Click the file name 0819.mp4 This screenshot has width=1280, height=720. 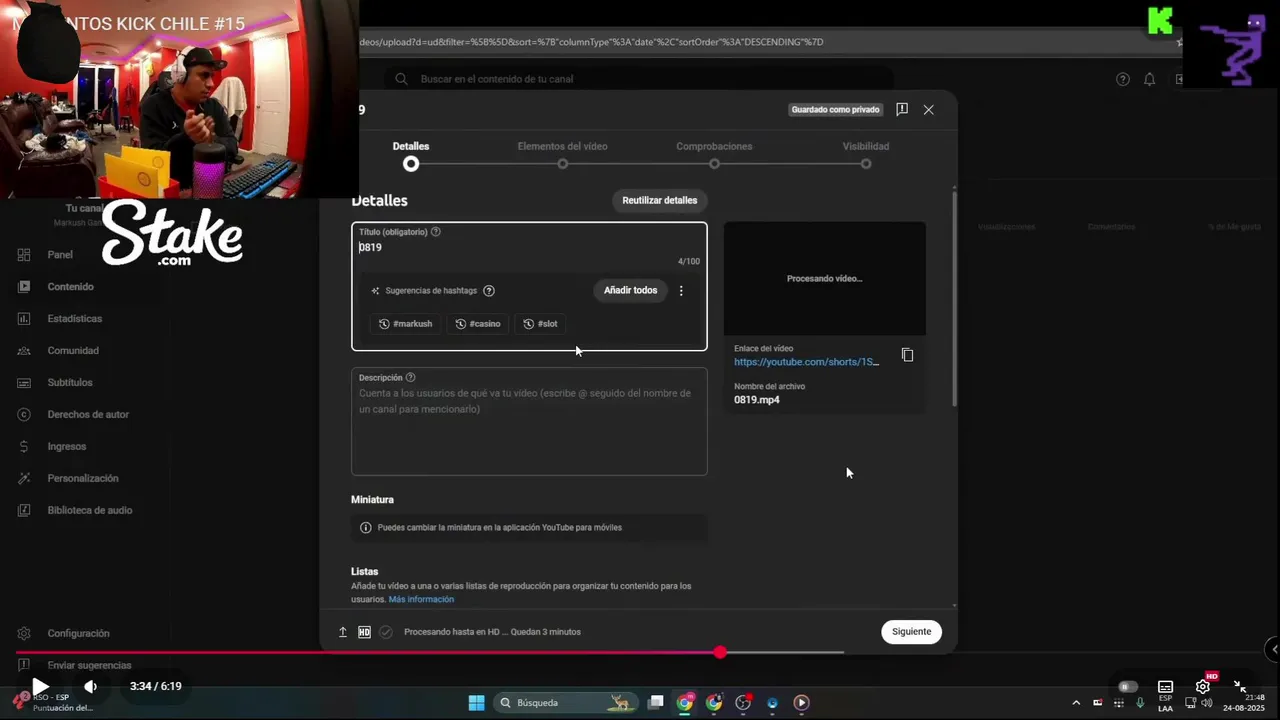click(x=757, y=400)
